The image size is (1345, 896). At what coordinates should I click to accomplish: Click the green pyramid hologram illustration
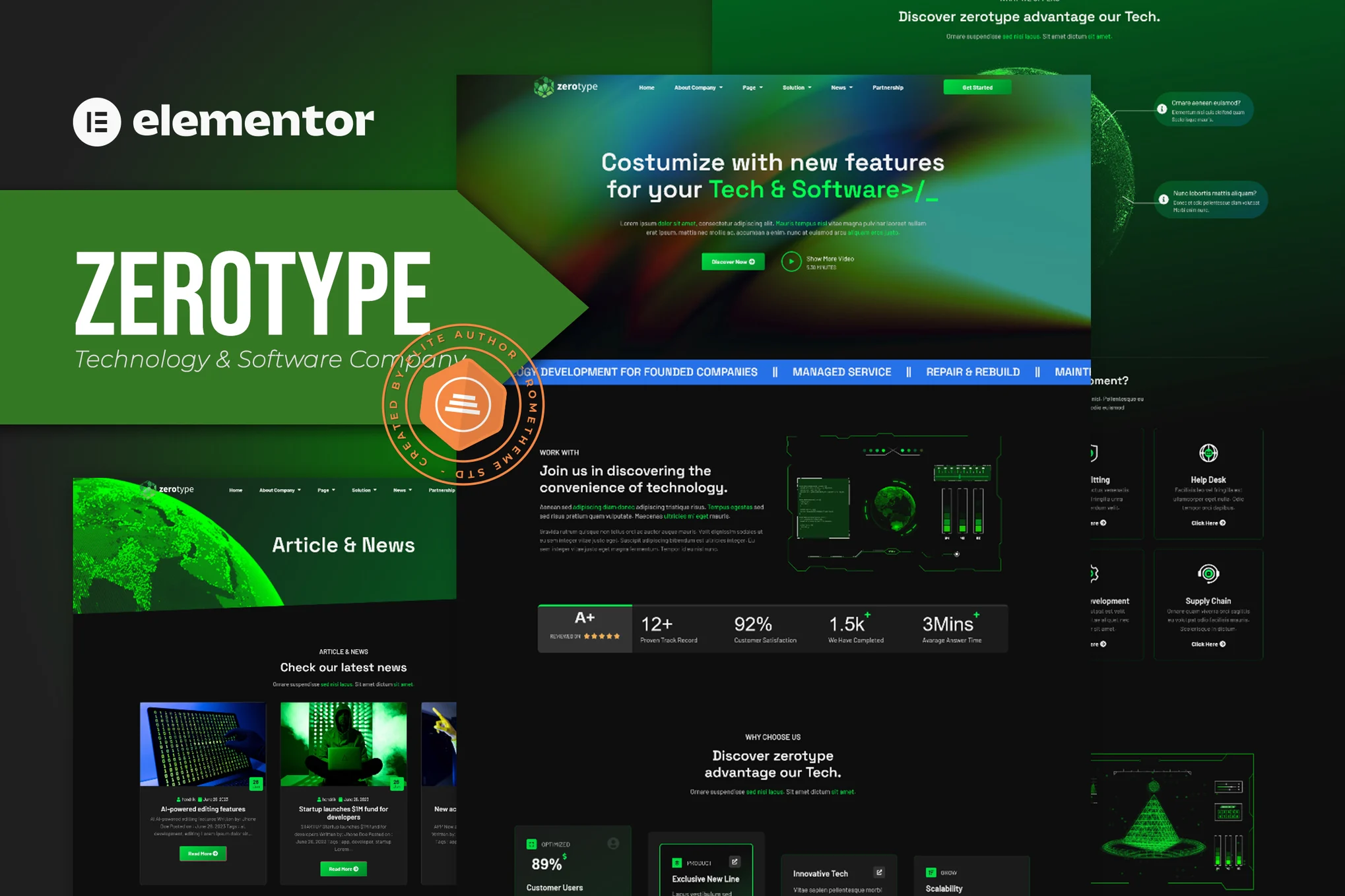click(1153, 820)
